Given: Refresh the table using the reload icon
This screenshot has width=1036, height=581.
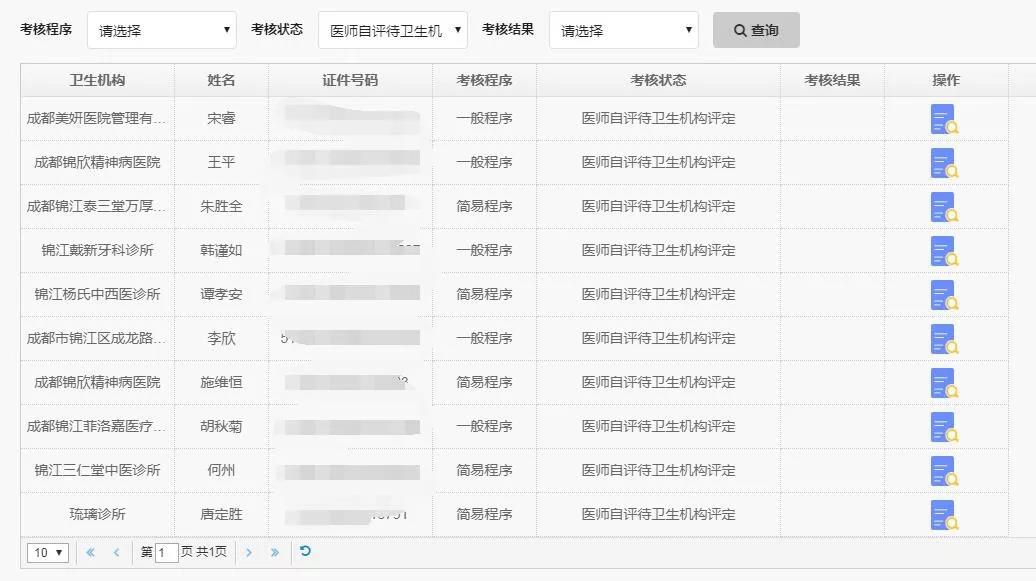Looking at the screenshot, I should point(304,551).
